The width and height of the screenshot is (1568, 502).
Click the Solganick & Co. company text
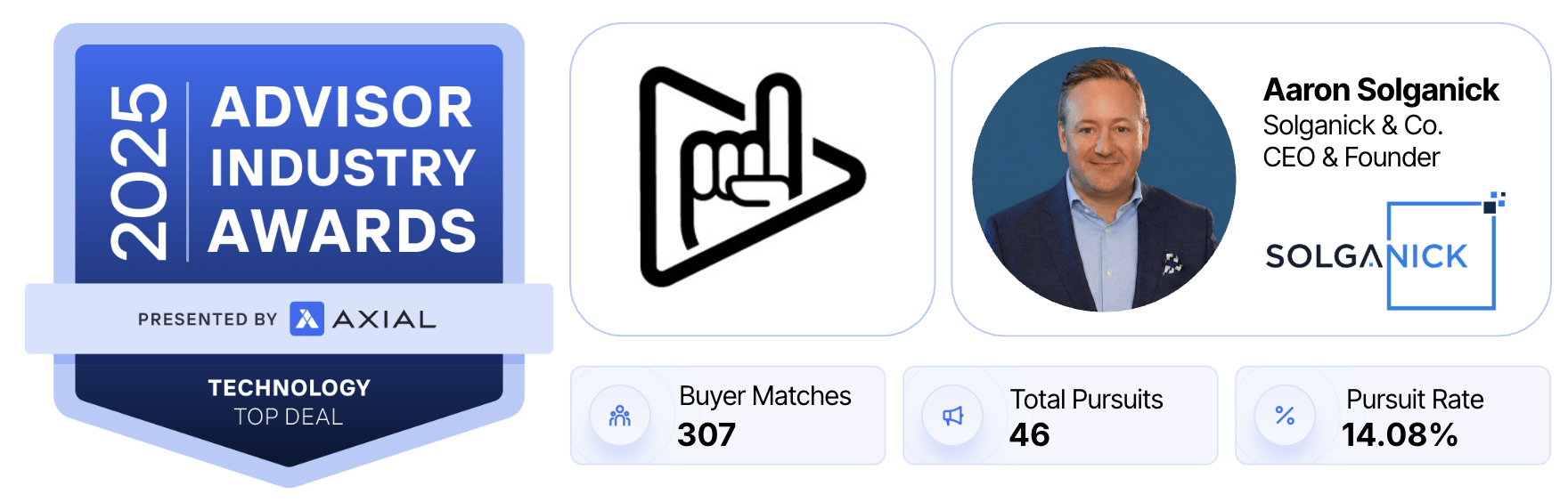pyautogui.click(x=1352, y=125)
